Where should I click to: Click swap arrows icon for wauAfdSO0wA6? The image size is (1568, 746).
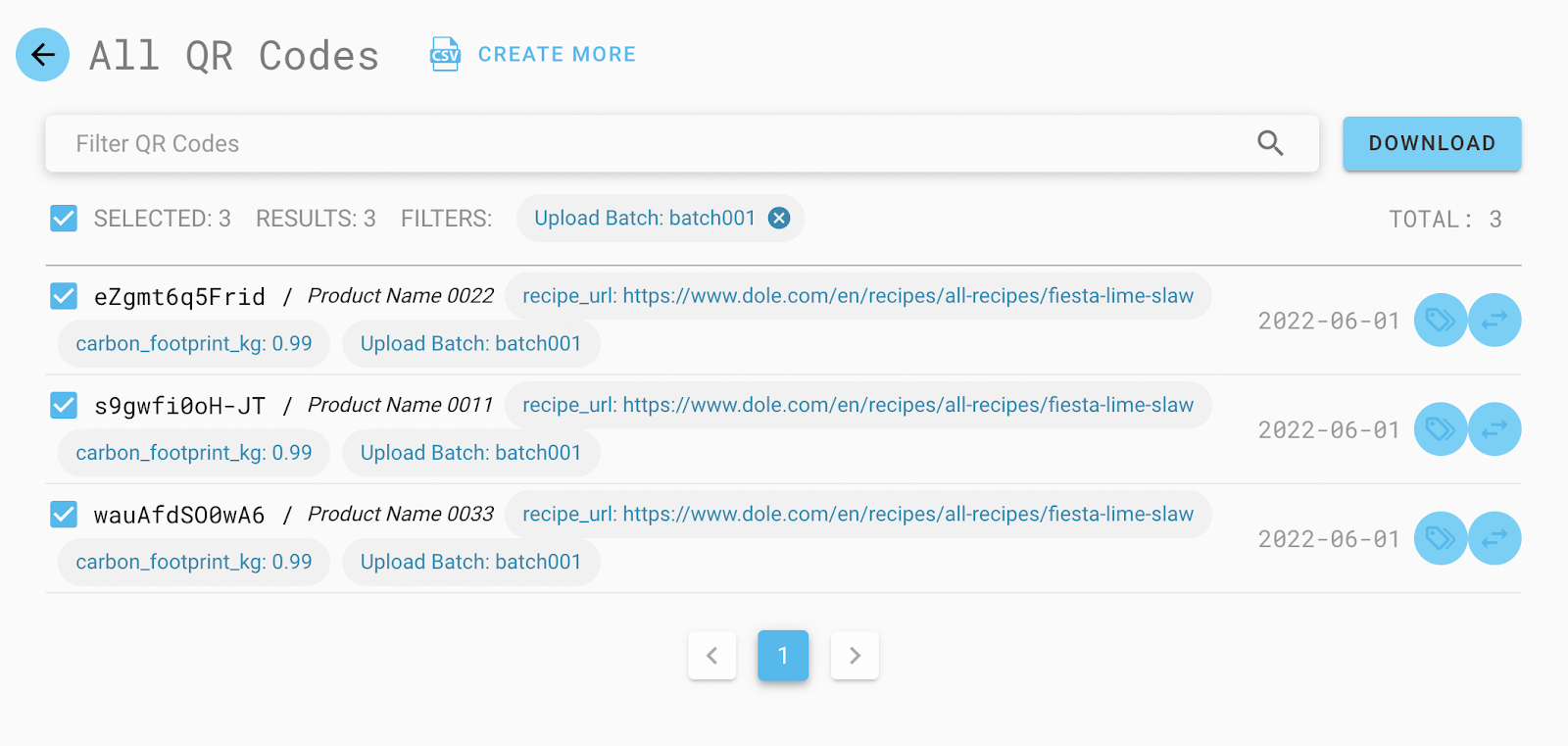(x=1494, y=538)
